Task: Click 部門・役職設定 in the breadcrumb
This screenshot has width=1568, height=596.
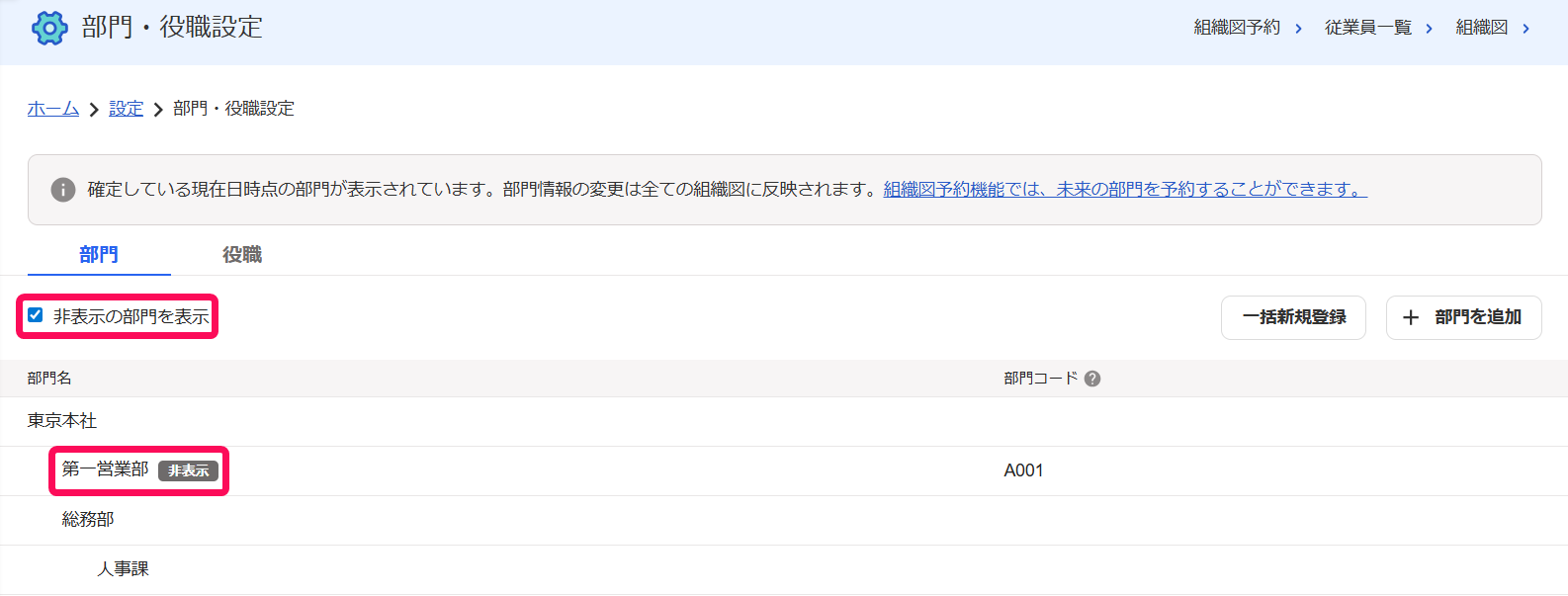Action: coord(233,109)
